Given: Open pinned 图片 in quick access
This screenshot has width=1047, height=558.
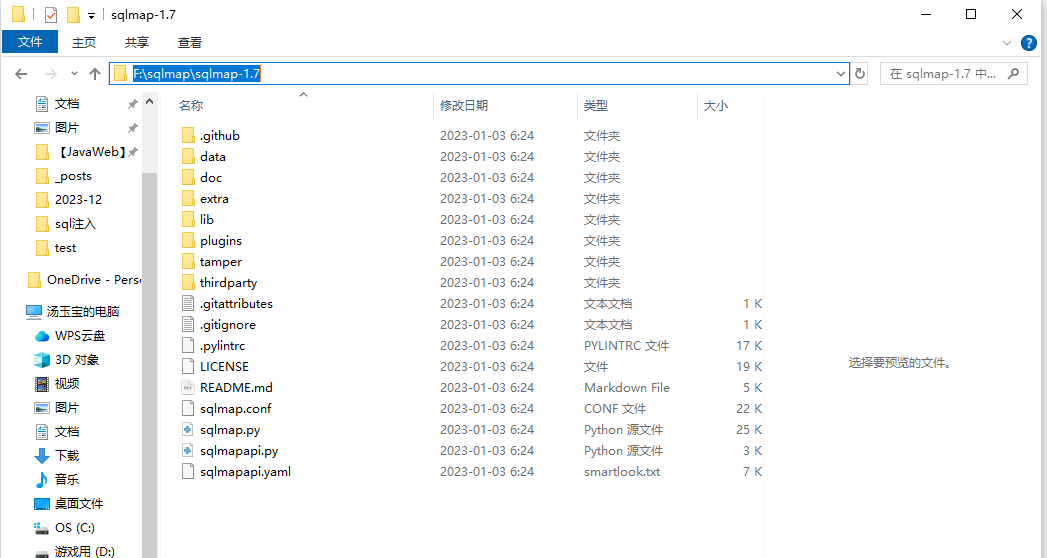Looking at the screenshot, I should 67,127.
